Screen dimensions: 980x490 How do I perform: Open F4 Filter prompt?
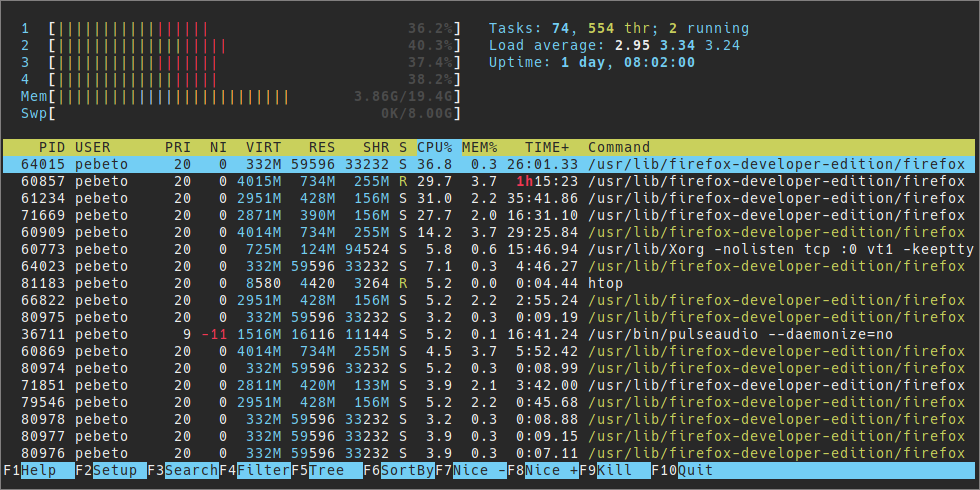[x=254, y=470]
